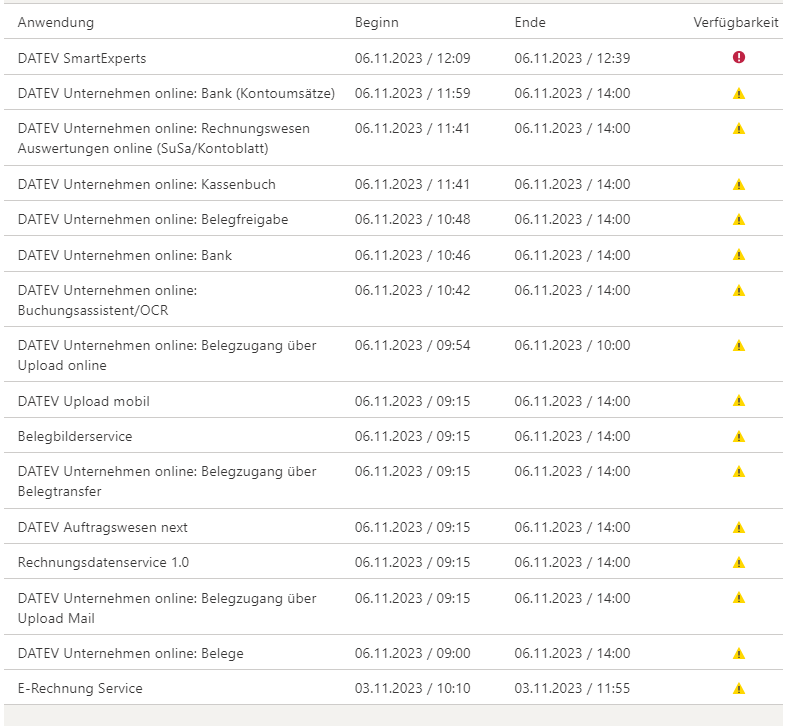The width and height of the screenshot is (802, 726).
Task: Select Rechnungswesen Auswertungen online (SuSa/Kontoblatt) entry
Action: tap(164, 138)
